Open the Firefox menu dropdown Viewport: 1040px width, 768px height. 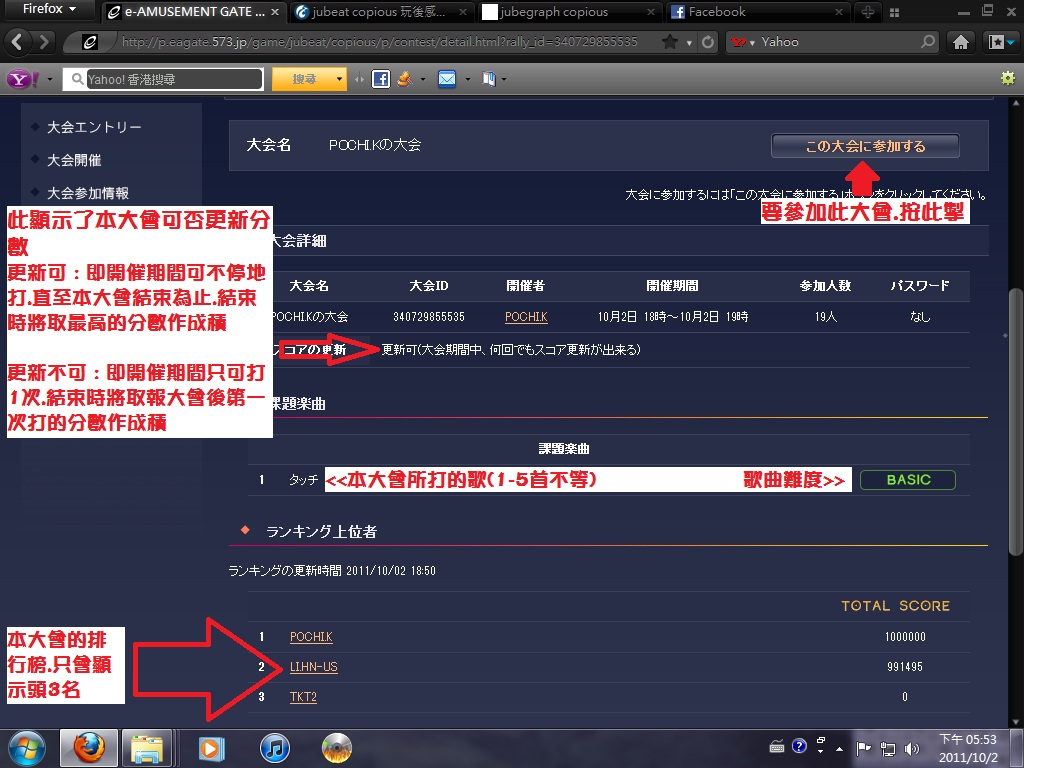pyautogui.click(x=50, y=10)
